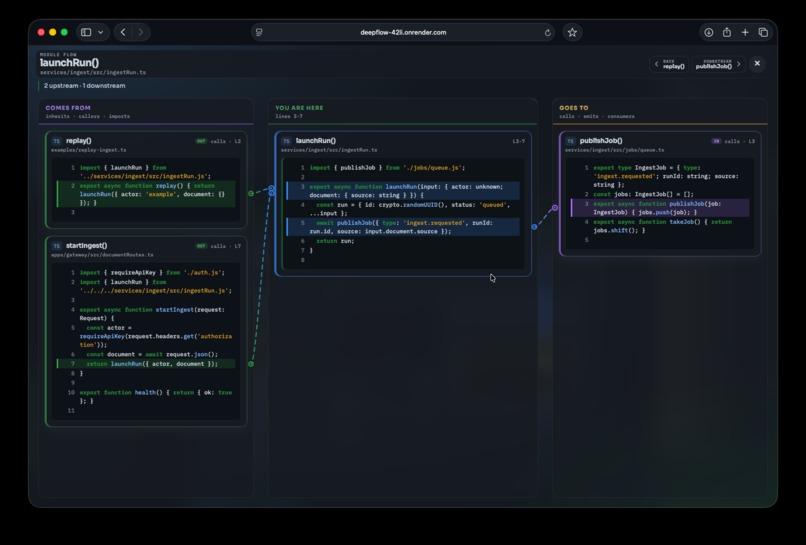Click the IN badge on publishJob() card
The image size is (806, 545).
coord(716,141)
